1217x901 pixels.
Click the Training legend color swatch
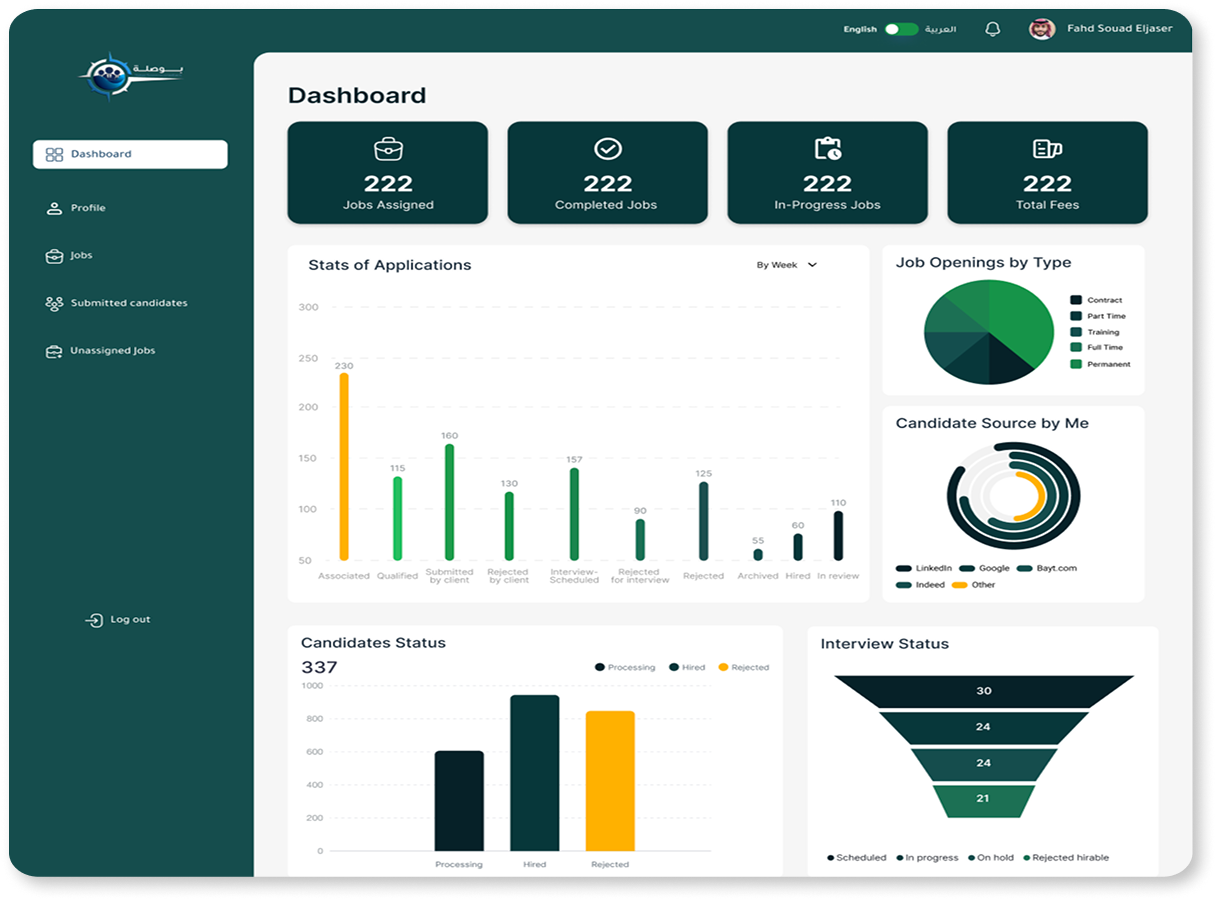pyautogui.click(x=1076, y=332)
